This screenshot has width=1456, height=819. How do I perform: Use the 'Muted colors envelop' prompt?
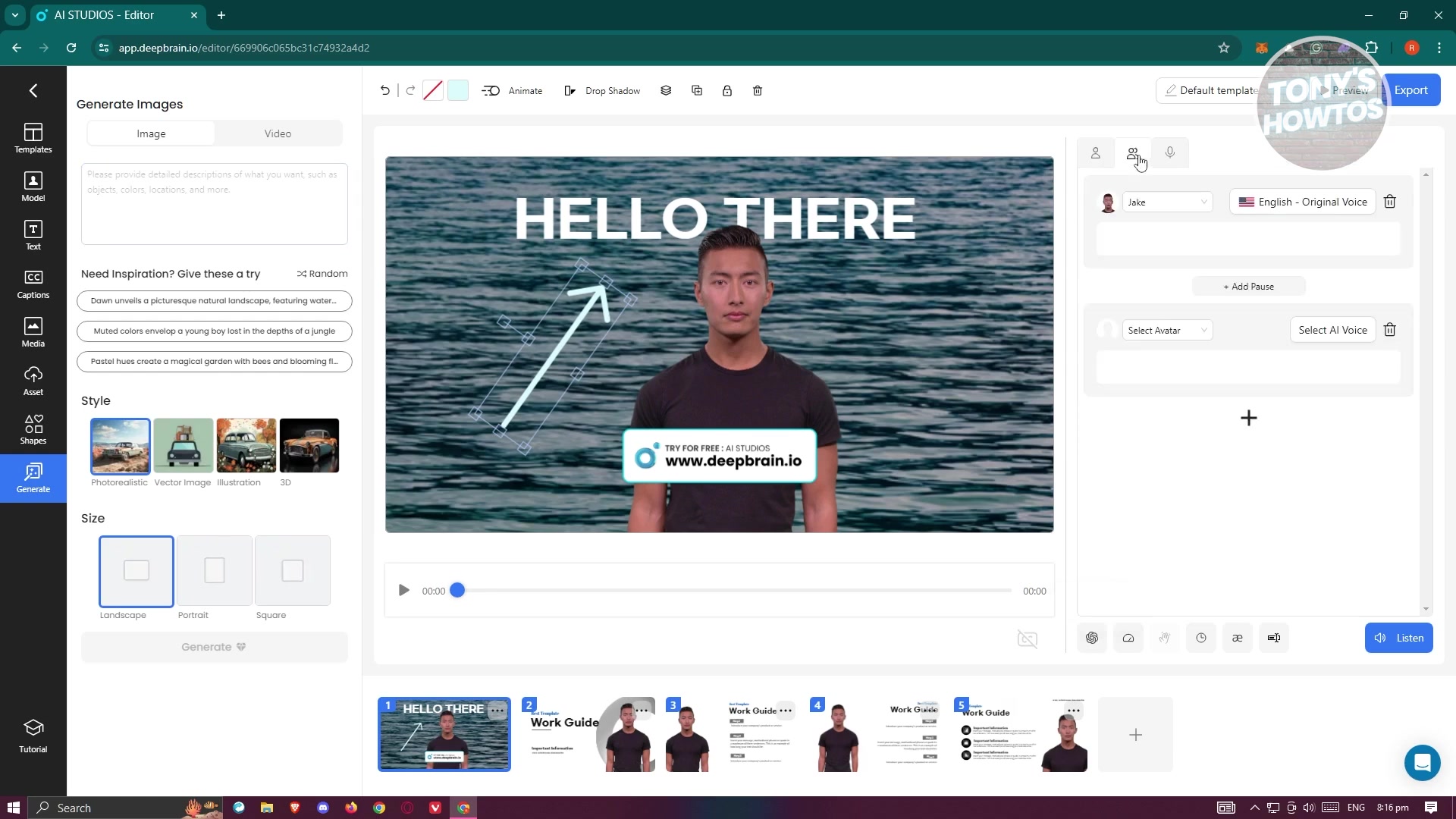(x=215, y=331)
